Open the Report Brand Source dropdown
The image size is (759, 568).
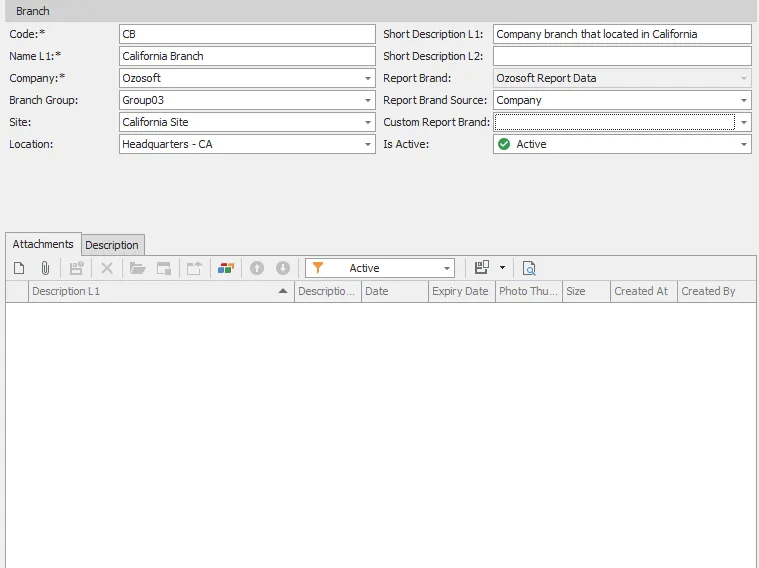tap(743, 100)
